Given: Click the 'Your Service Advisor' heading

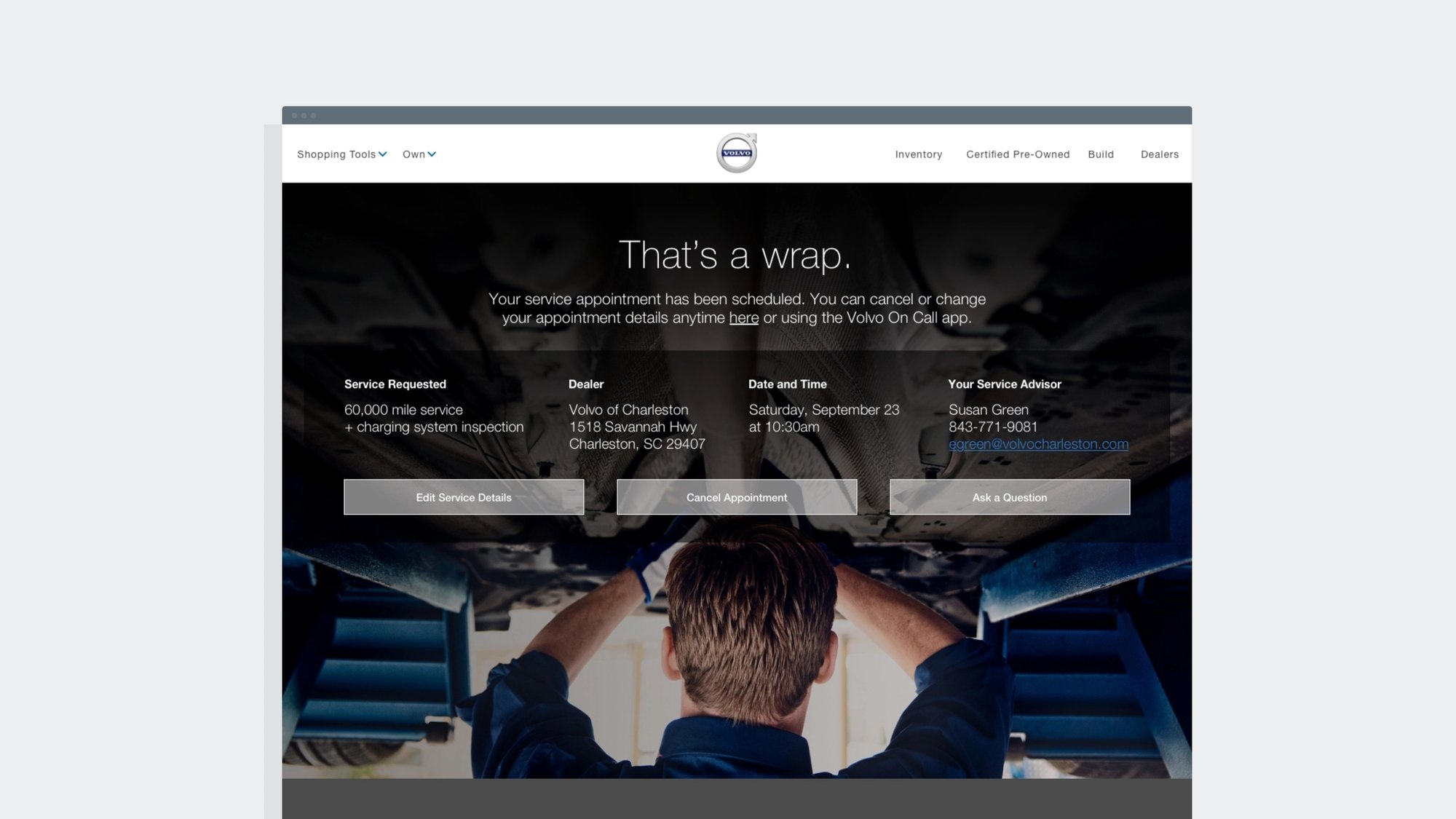Looking at the screenshot, I should click(x=1005, y=384).
